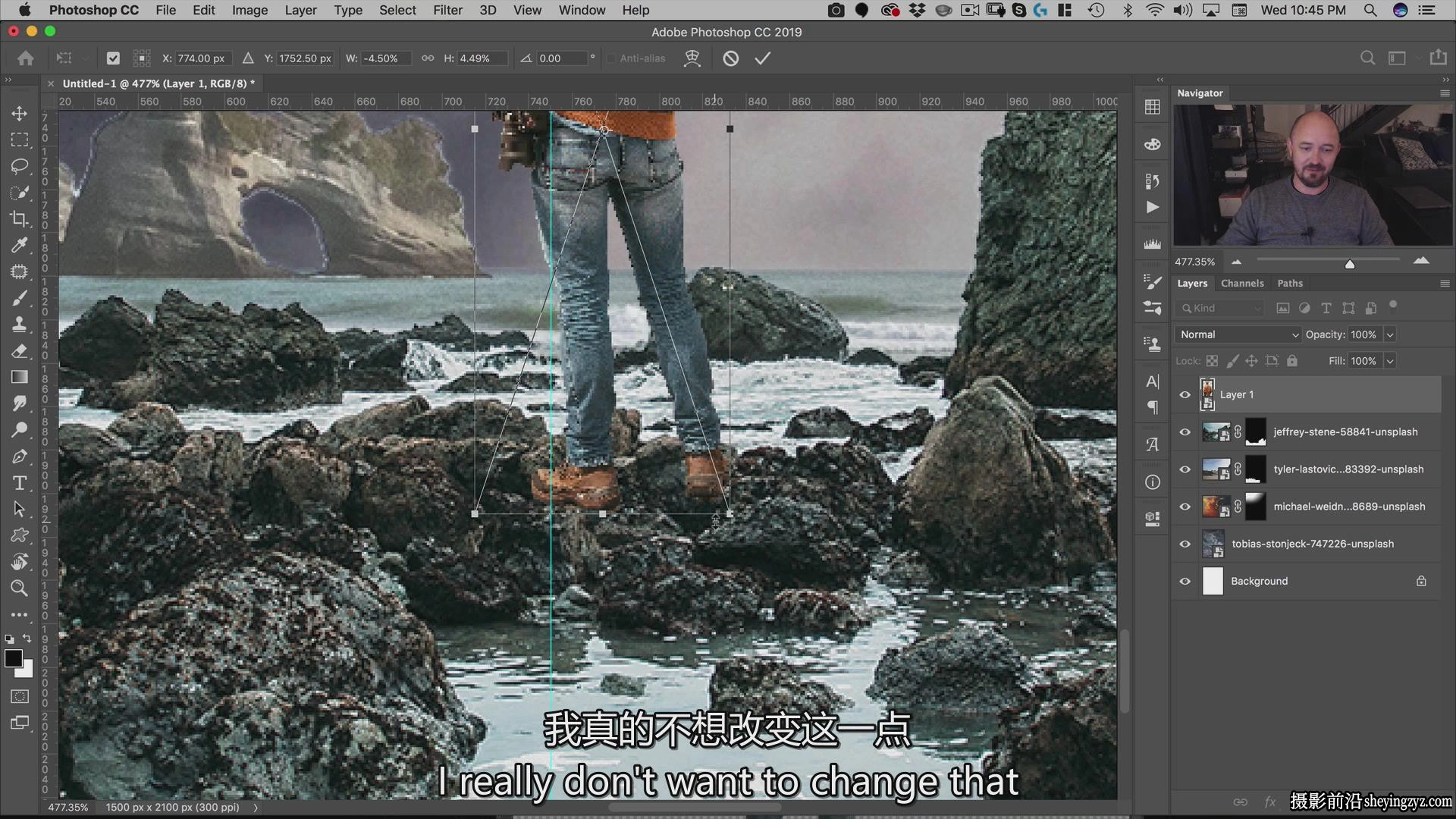
Task: Select the Path Selection arrow tool
Action: point(19,509)
